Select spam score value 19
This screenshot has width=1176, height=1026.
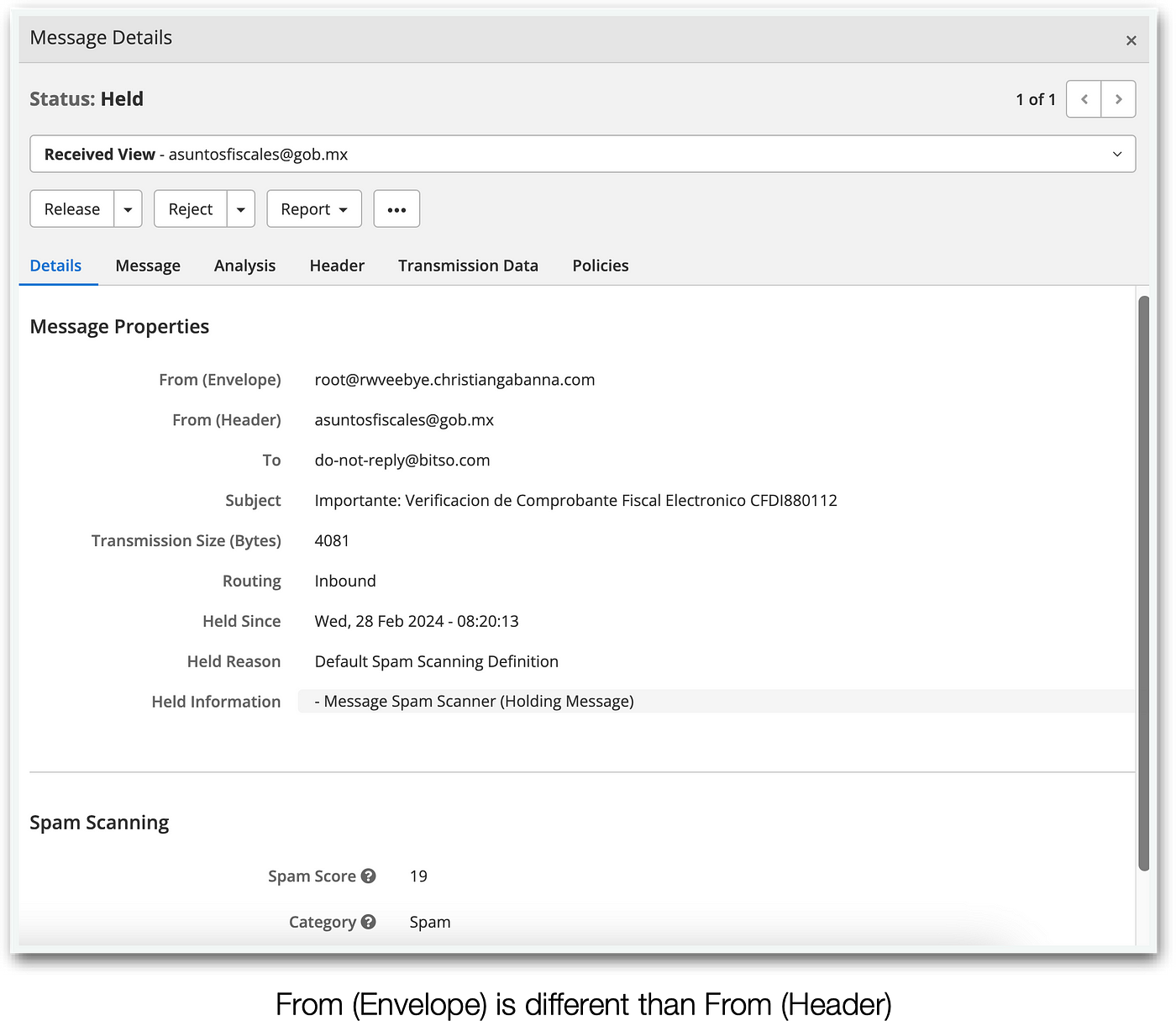tap(418, 876)
